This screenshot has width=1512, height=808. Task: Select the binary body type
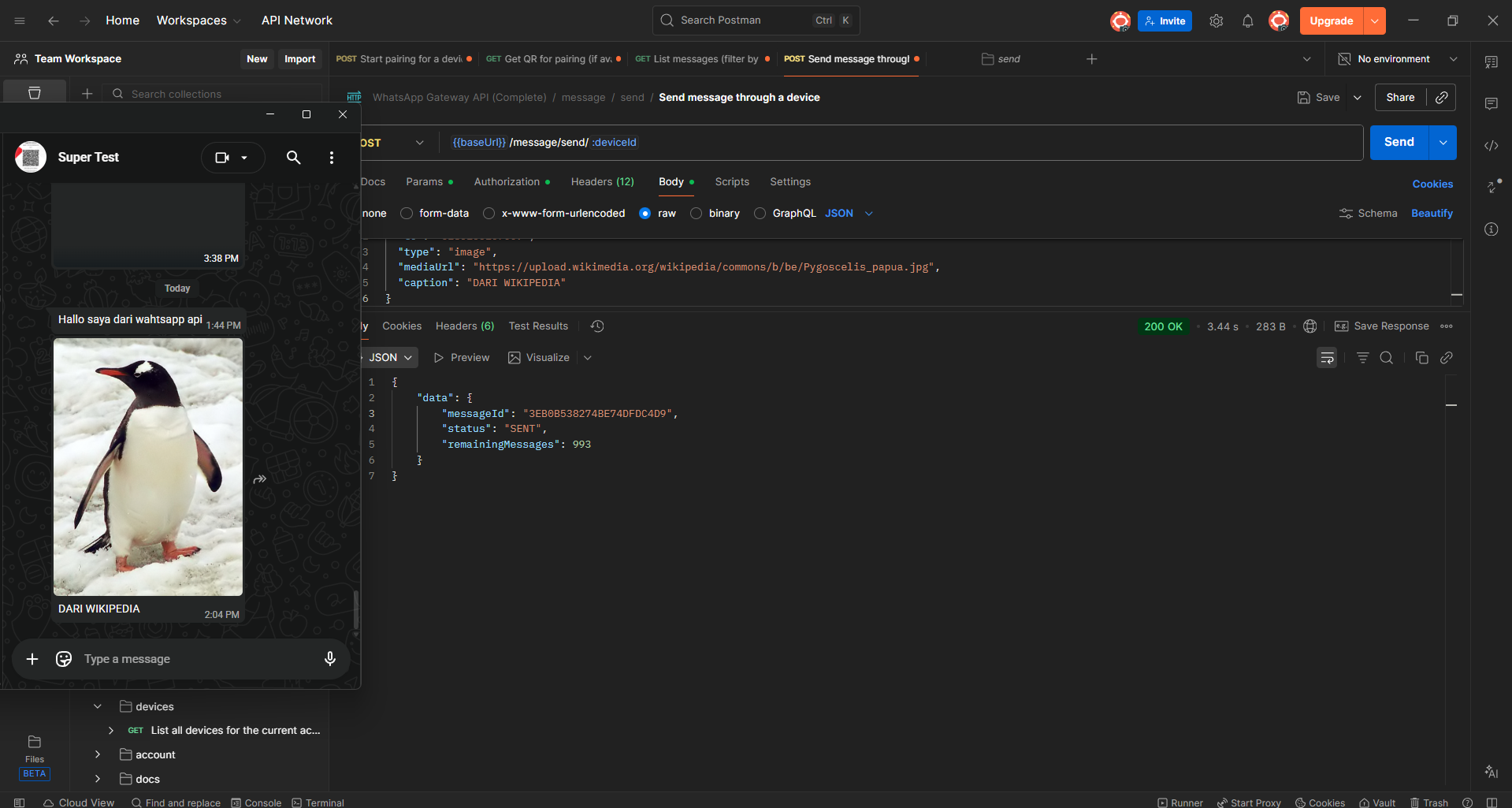[x=696, y=213]
